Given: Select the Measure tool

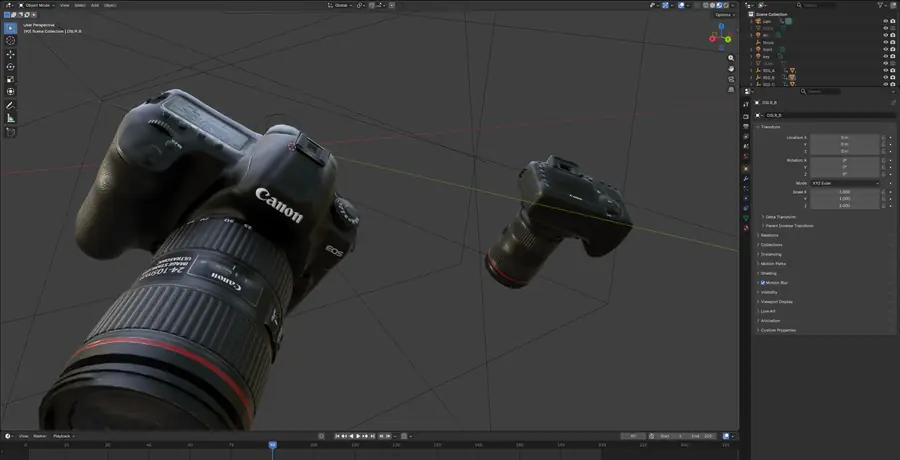Looking at the screenshot, I should point(10,118).
